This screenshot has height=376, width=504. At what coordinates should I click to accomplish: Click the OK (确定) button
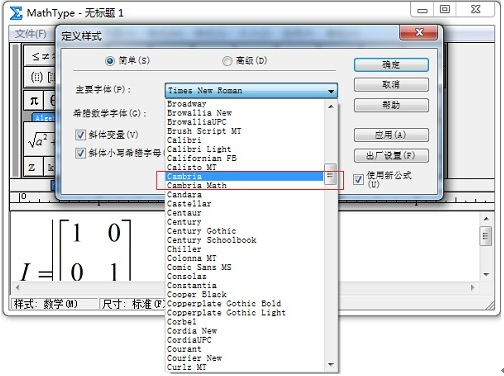click(391, 65)
